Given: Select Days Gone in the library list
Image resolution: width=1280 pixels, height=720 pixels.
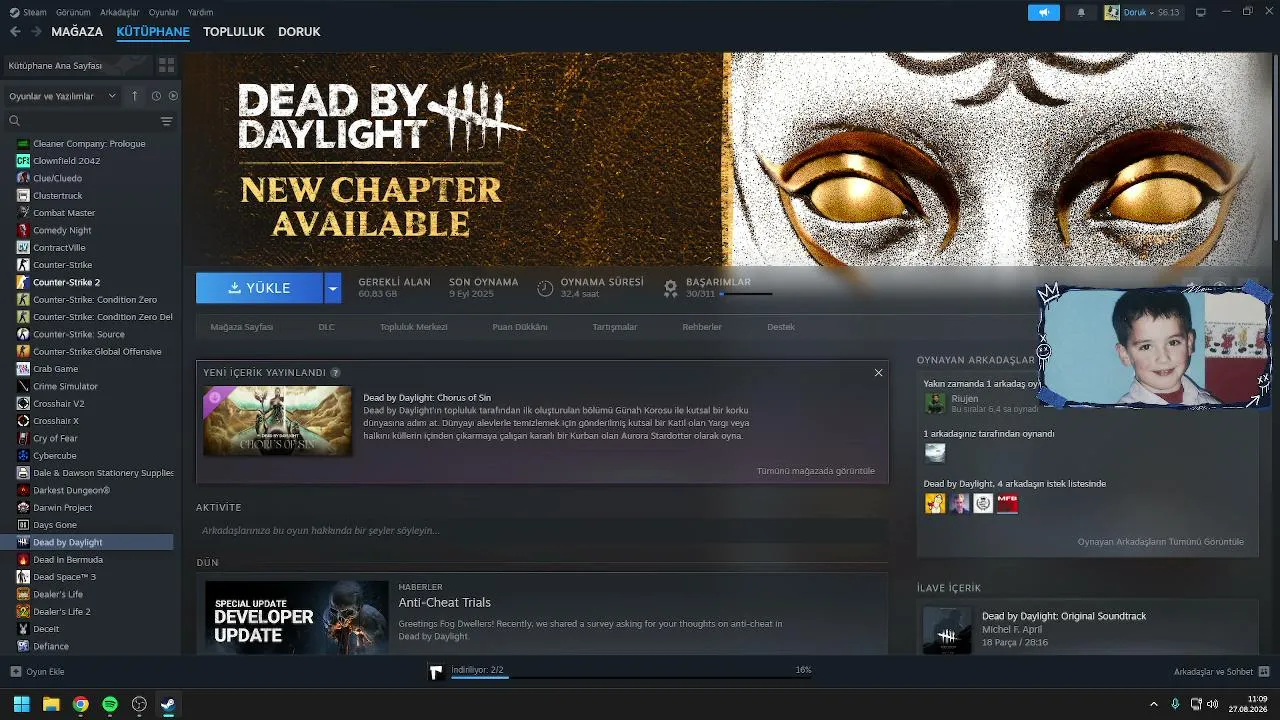Looking at the screenshot, I should point(55,525).
